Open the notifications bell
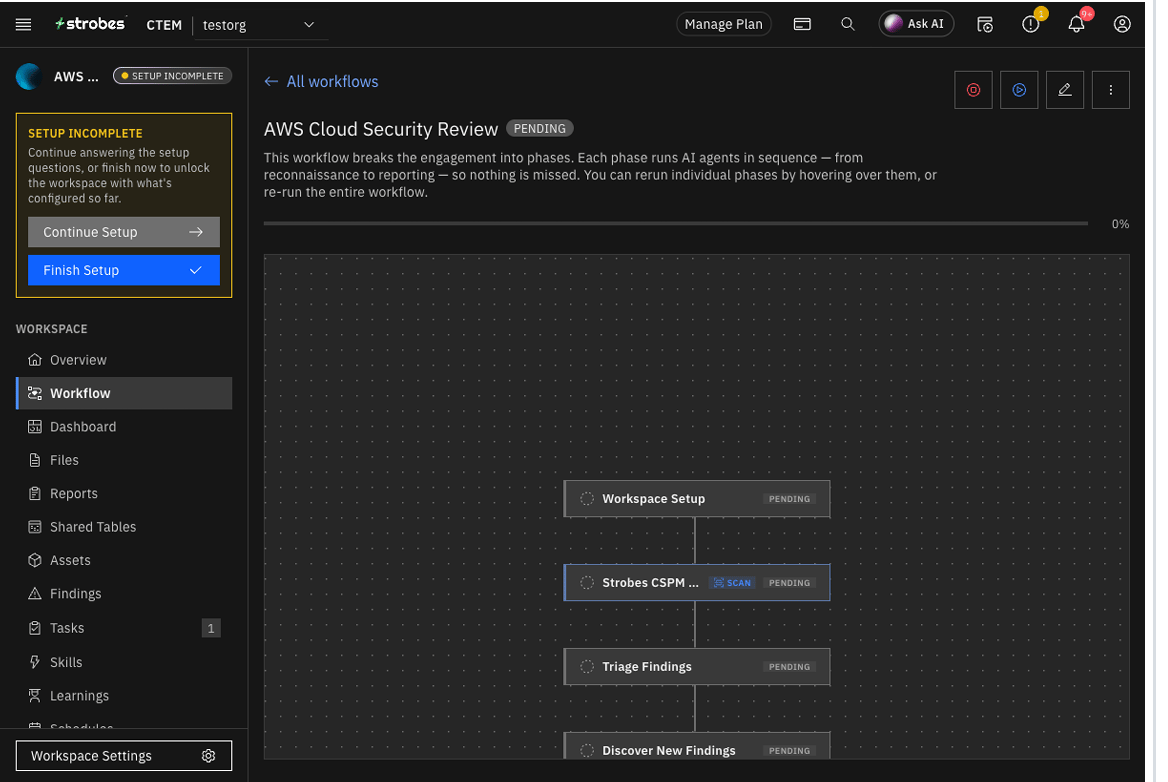1168x782 pixels. (1076, 25)
